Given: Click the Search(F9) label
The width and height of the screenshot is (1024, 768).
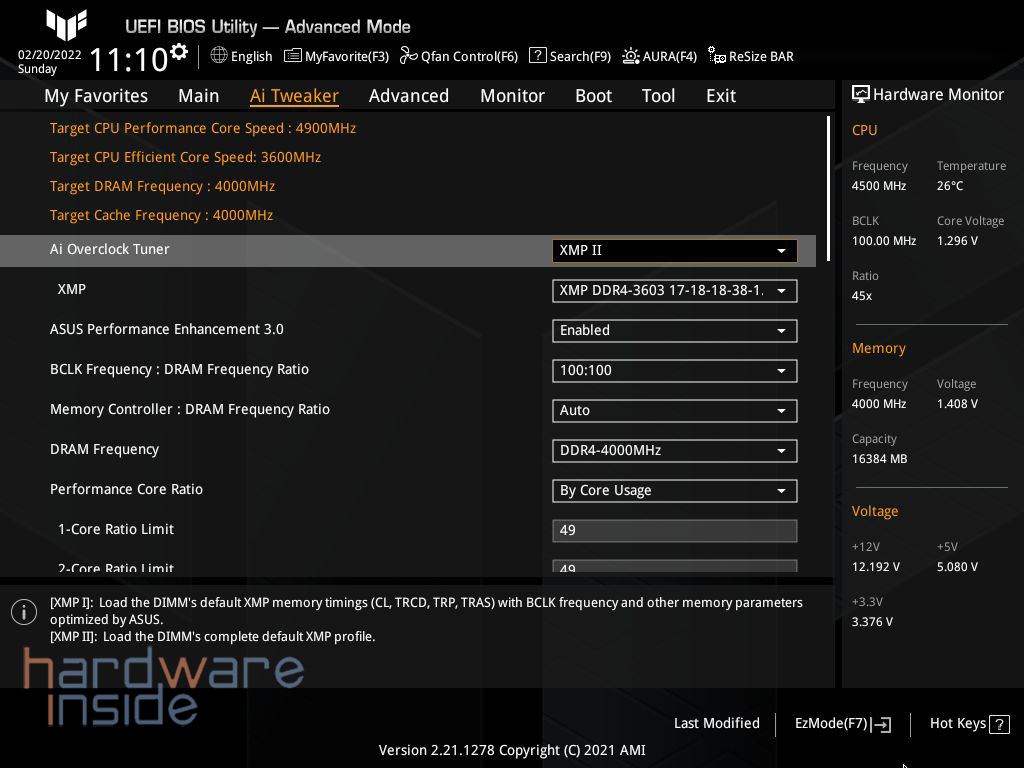Looking at the screenshot, I should click(x=580, y=56).
